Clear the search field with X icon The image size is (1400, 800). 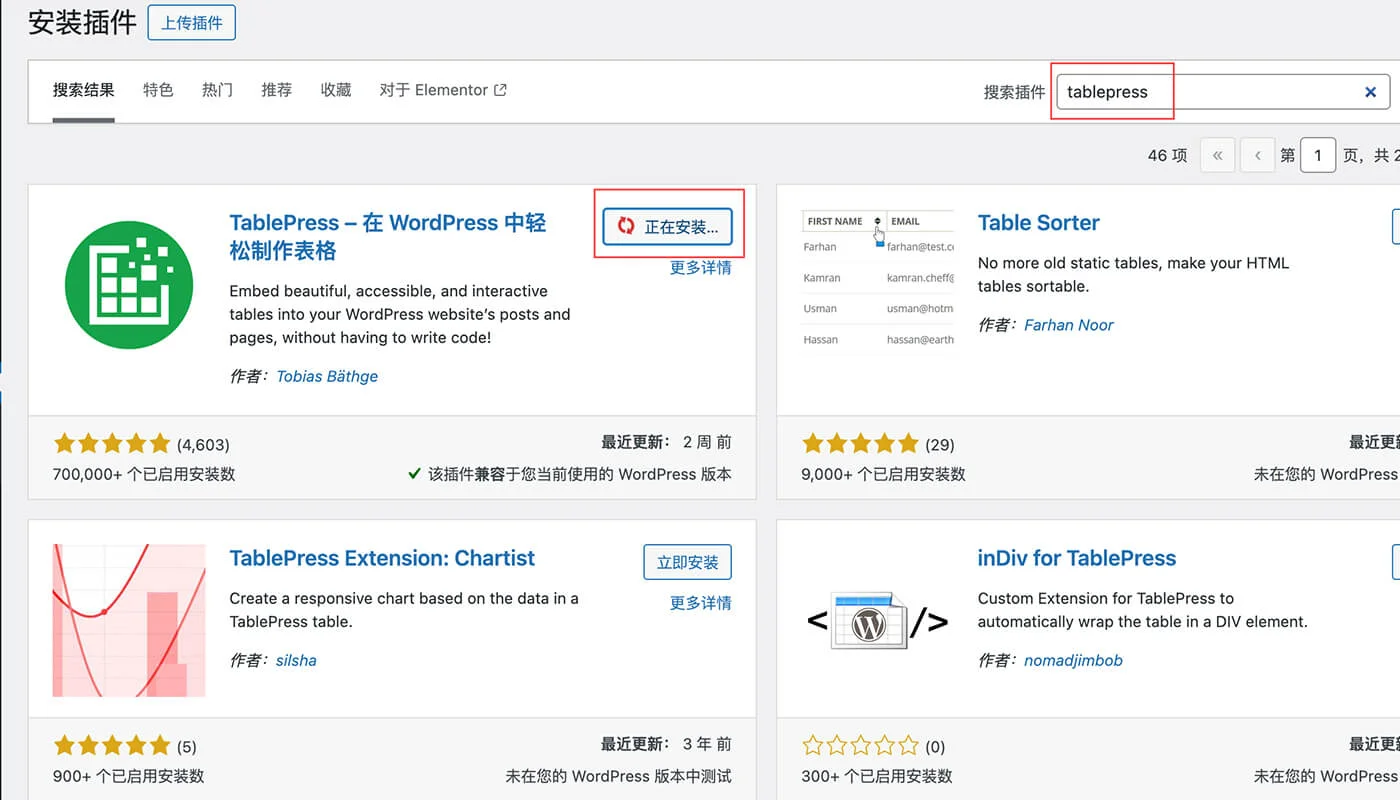[1370, 92]
